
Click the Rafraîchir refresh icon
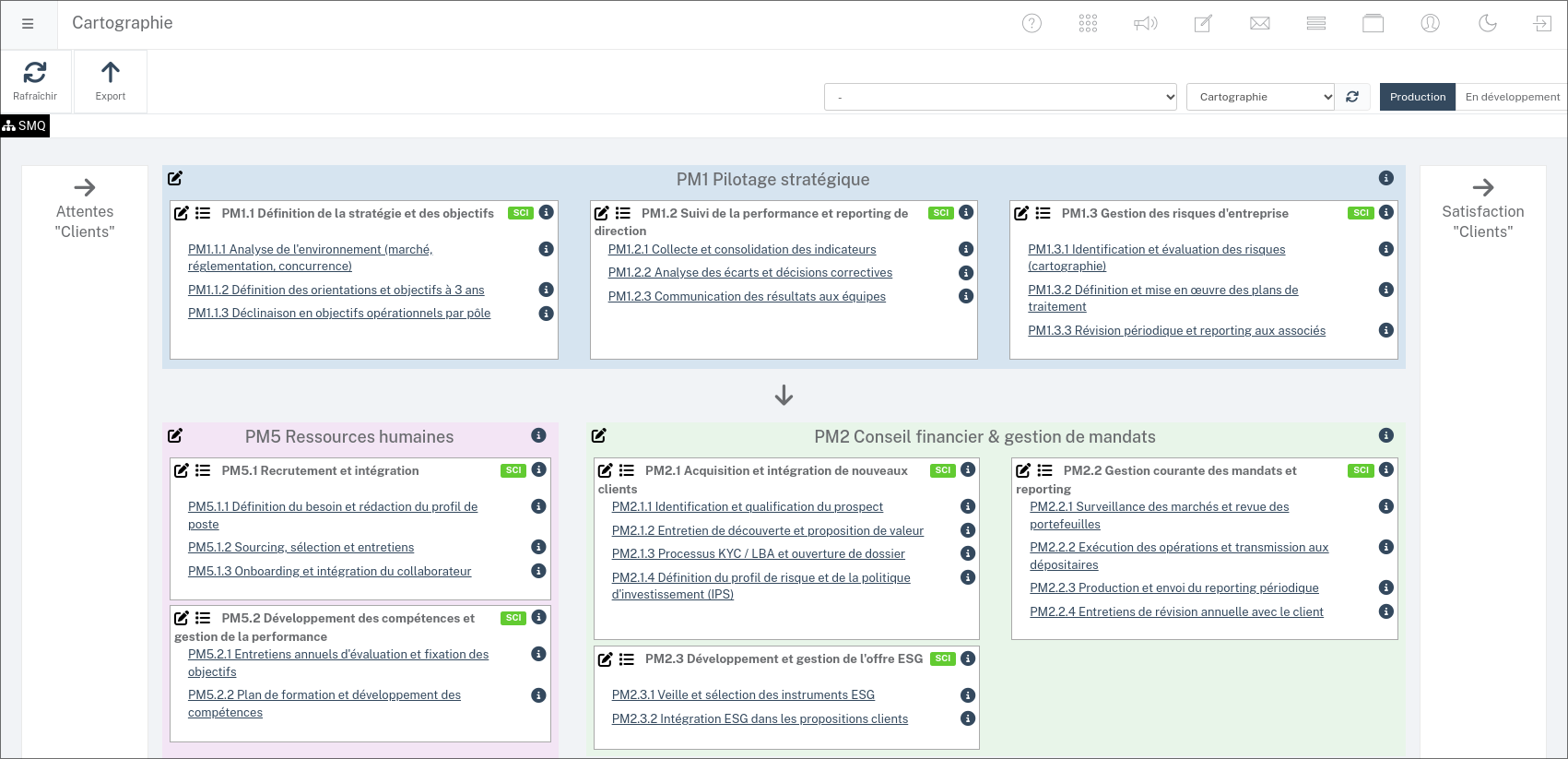coord(35,73)
